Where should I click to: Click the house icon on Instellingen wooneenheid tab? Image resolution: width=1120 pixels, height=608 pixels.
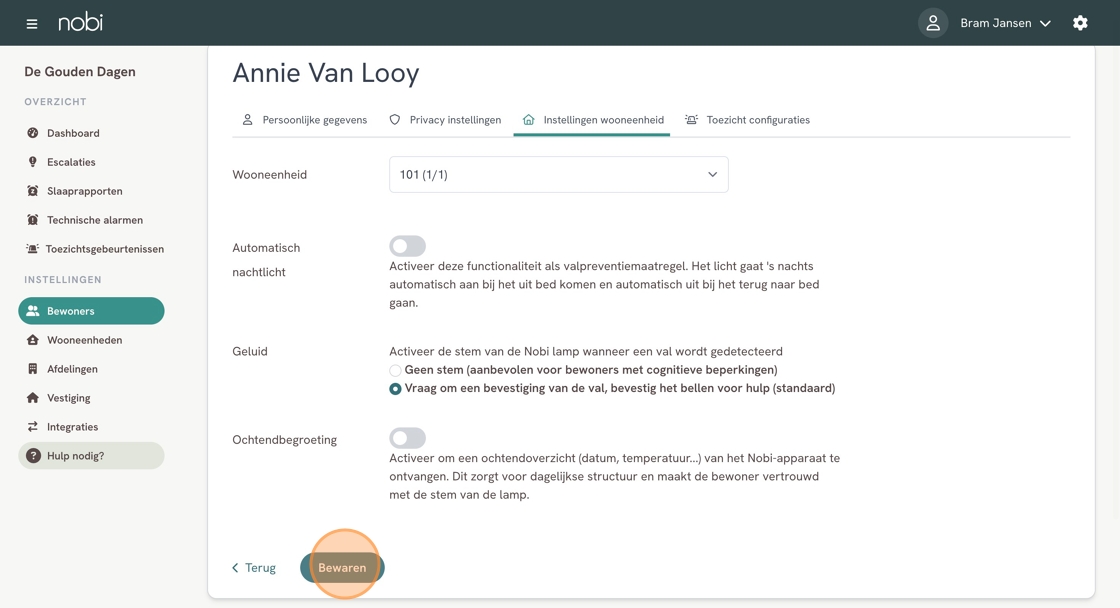tap(529, 119)
